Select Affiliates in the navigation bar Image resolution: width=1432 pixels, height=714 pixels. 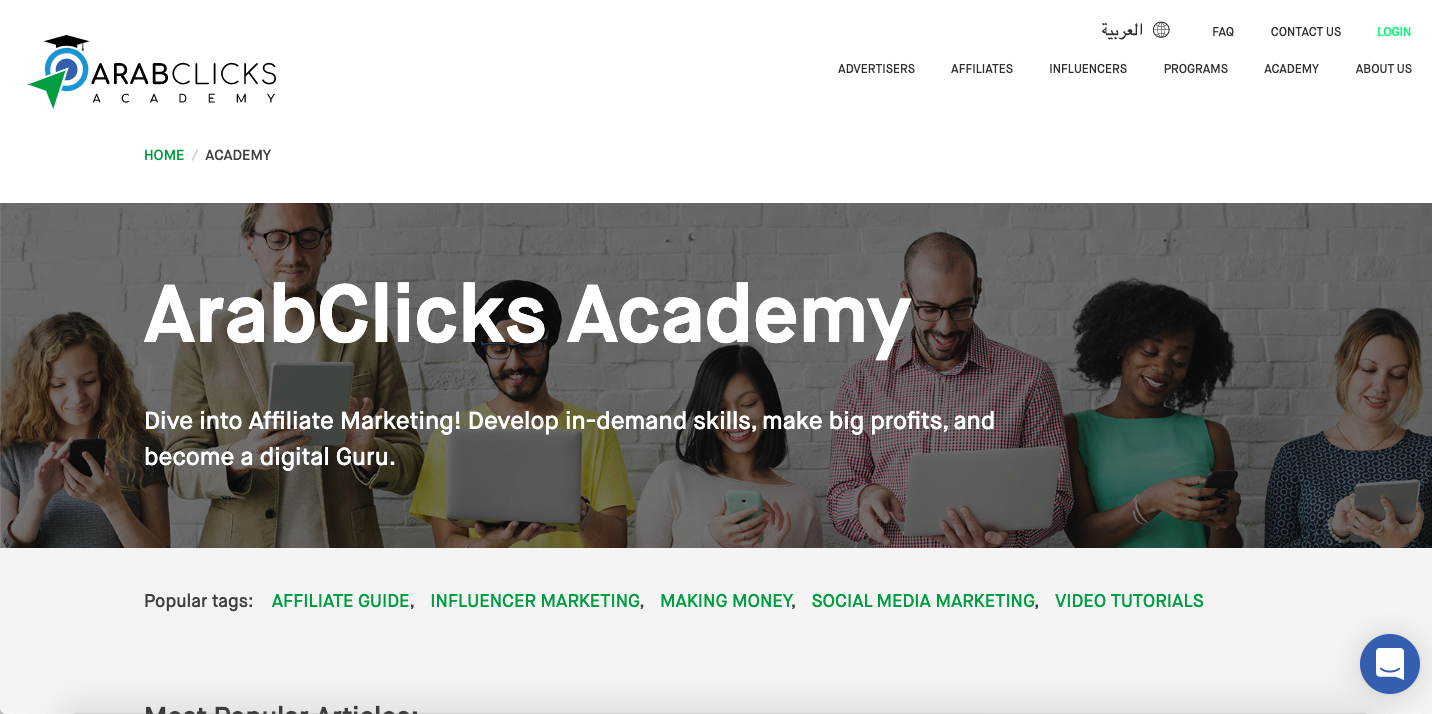coord(982,69)
